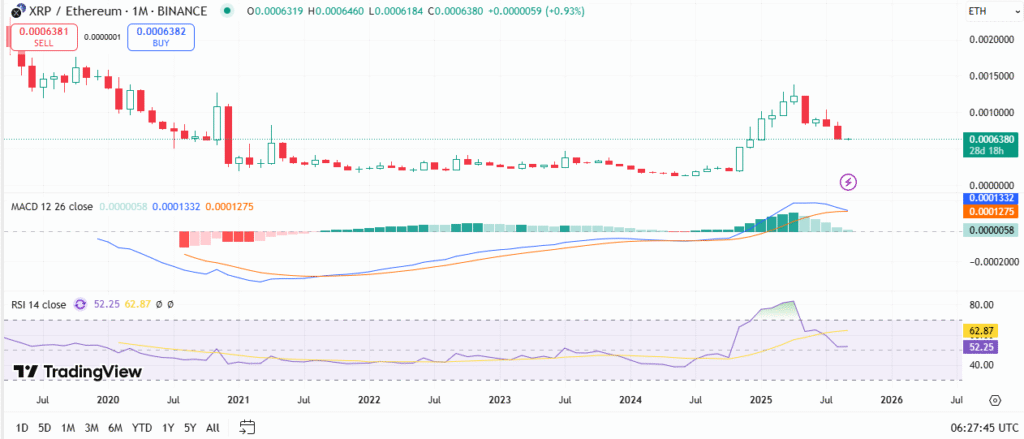Click the purple lightning bolt icon
The width and height of the screenshot is (1024, 439).
[848, 181]
